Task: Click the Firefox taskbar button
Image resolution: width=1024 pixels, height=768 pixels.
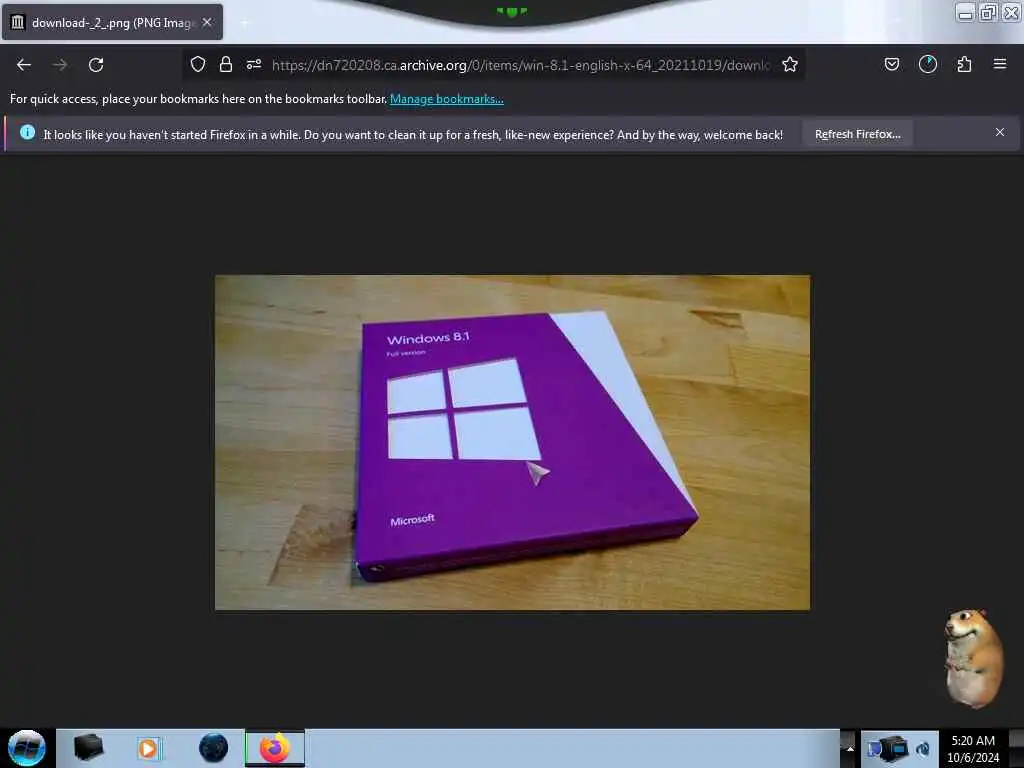Action: point(275,748)
